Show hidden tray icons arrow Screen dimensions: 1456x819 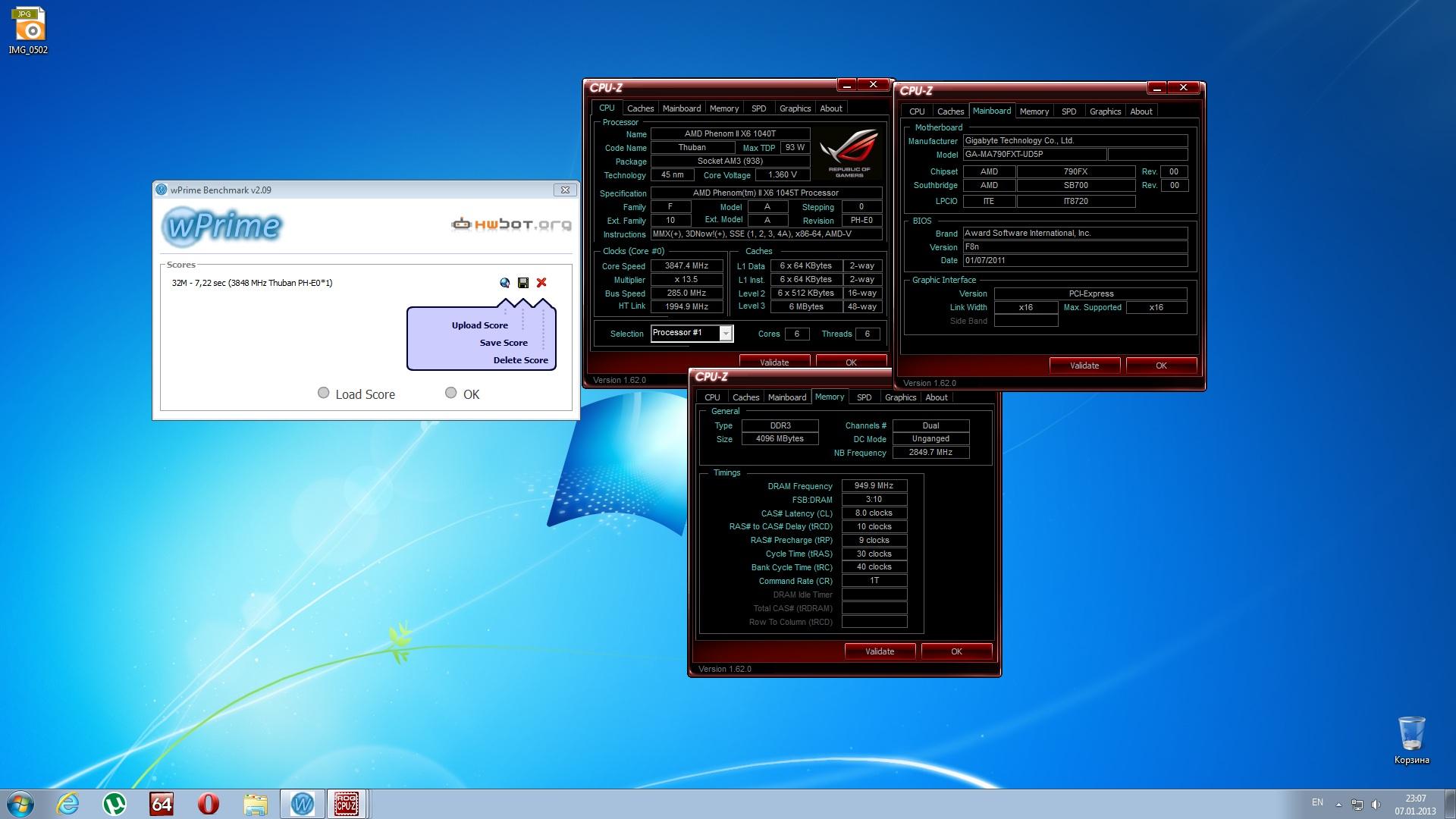(1338, 805)
